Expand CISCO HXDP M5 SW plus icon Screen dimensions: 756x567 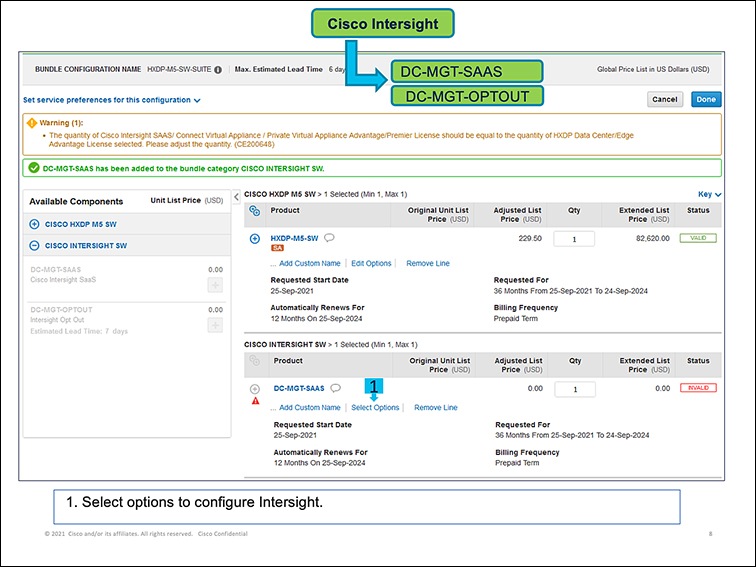(x=34, y=224)
